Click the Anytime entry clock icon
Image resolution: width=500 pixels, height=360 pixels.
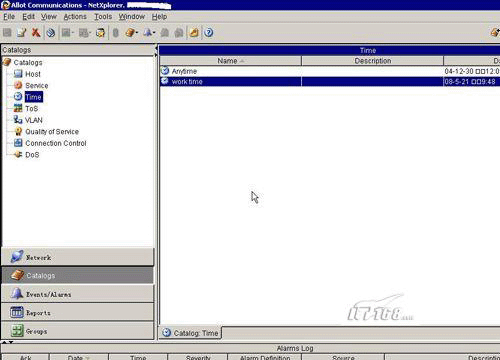pos(165,71)
